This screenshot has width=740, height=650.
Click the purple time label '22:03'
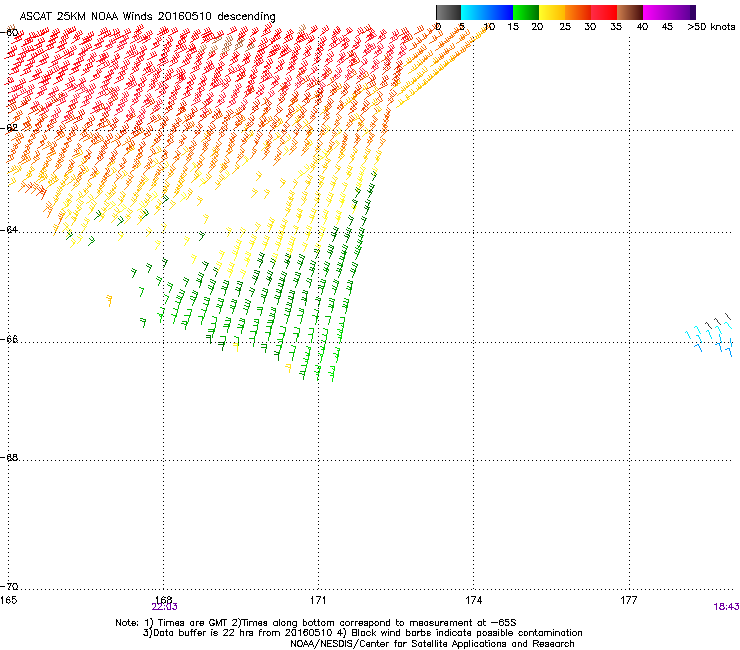(x=165, y=607)
